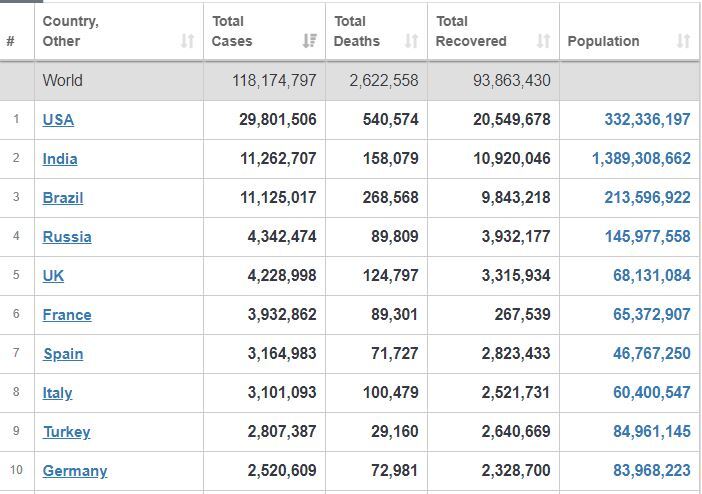Open the Germany country link

75,470
